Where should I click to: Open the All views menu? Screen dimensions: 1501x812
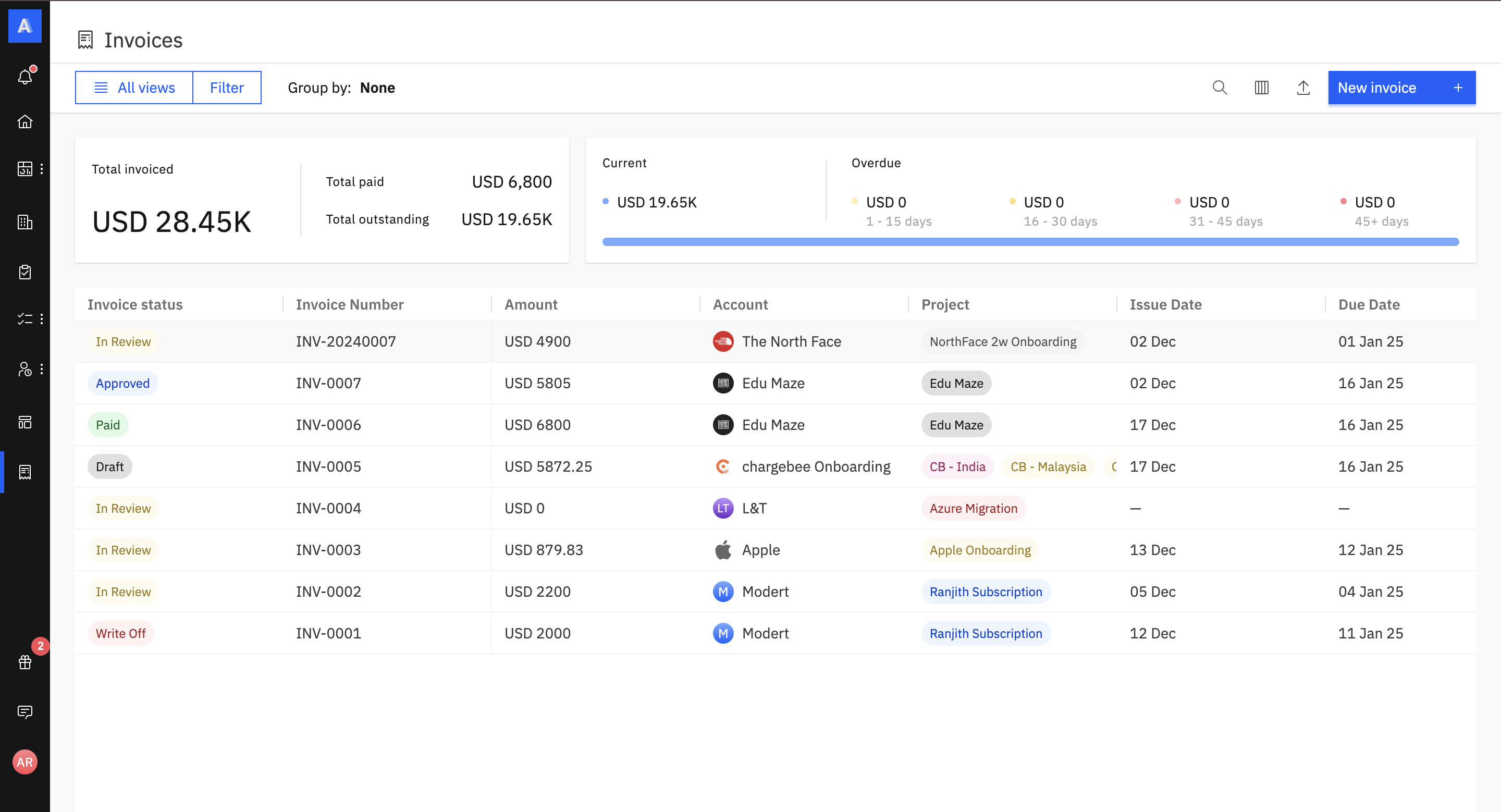pyautogui.click(x=134, y=88)
